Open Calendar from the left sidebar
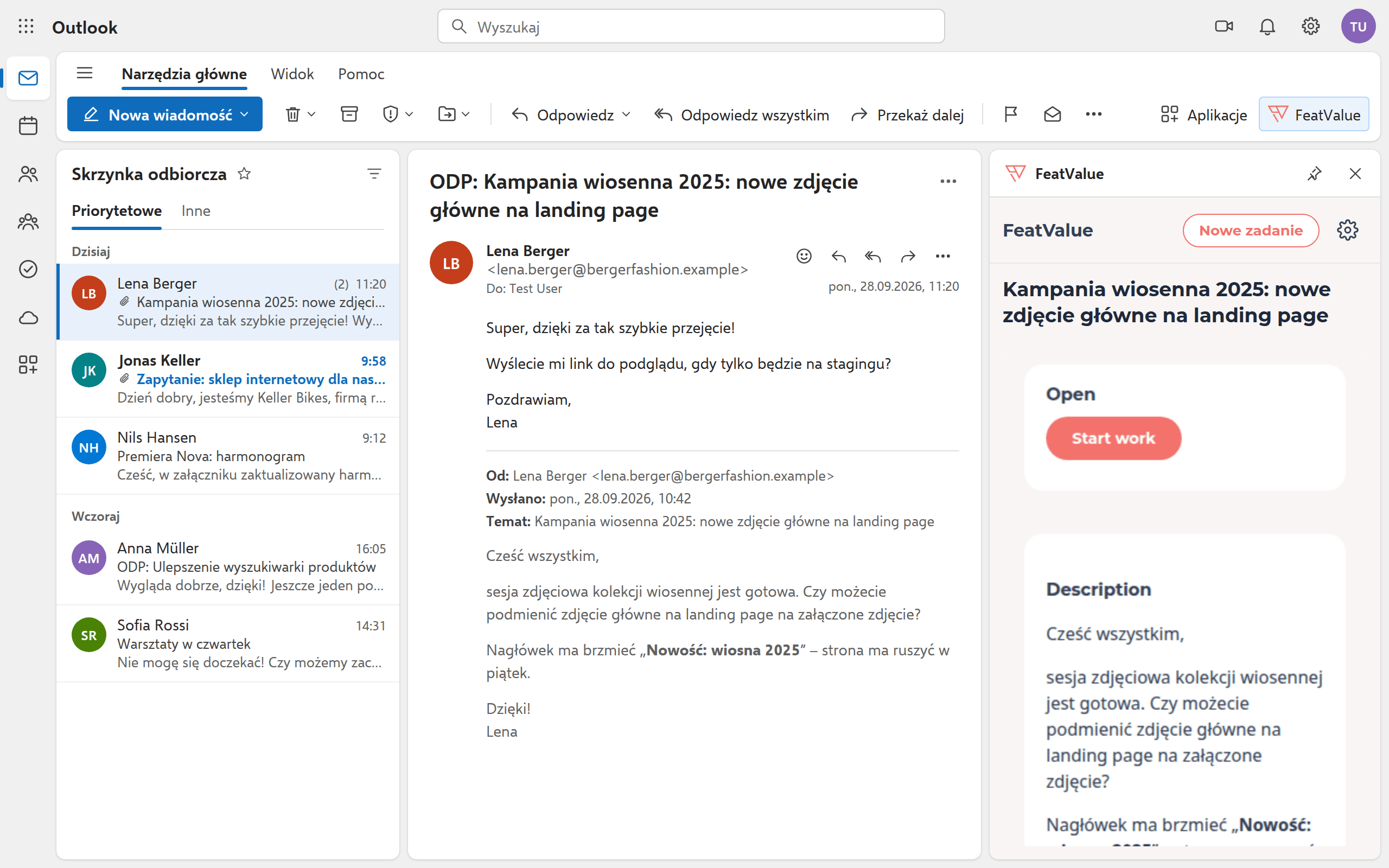 coord(28,126)
